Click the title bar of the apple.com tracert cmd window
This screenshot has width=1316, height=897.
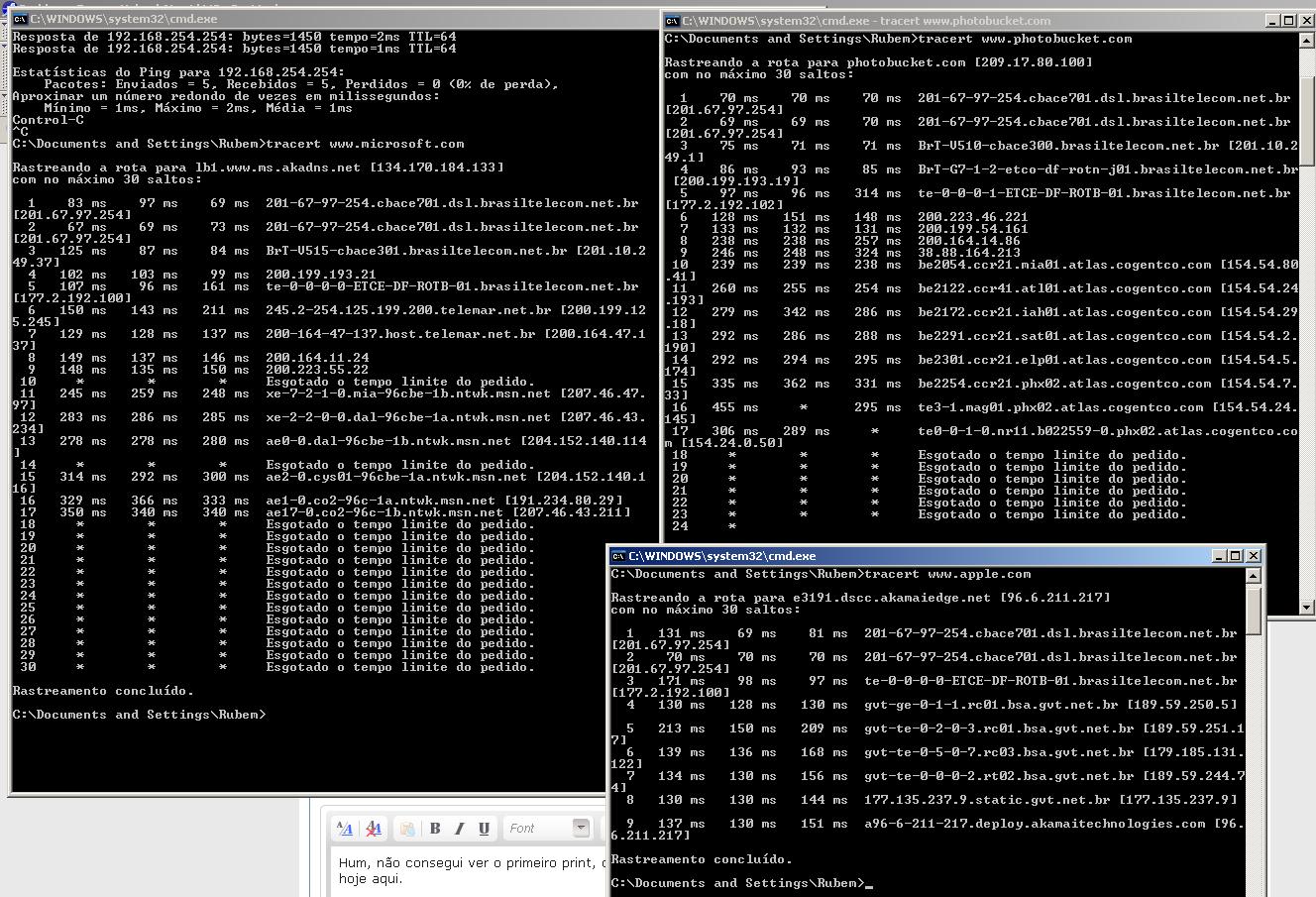pos(935,556)
